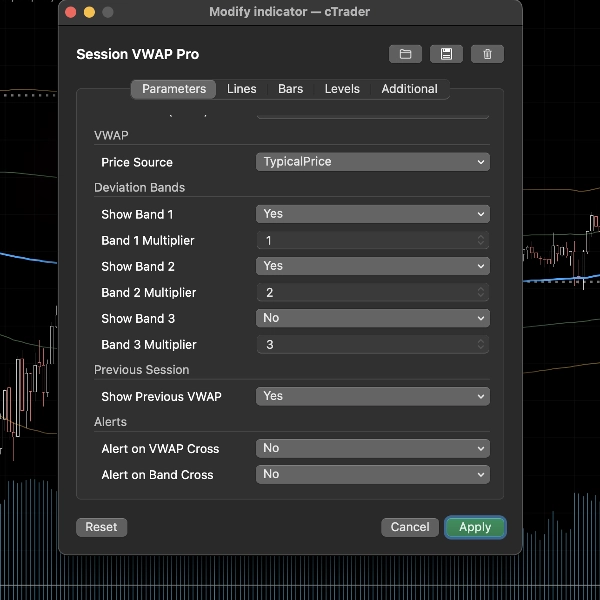Screen dimensions: 600x600
Task: Open the Show Band 1 dropdown
Action: click(x=373, y=214)
